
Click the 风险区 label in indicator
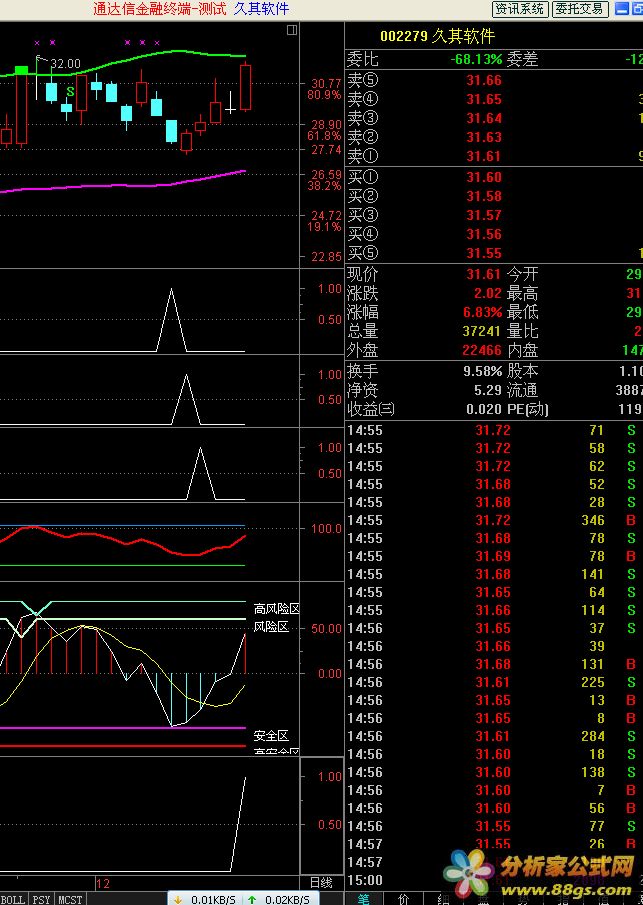click(x=271, y=627)
